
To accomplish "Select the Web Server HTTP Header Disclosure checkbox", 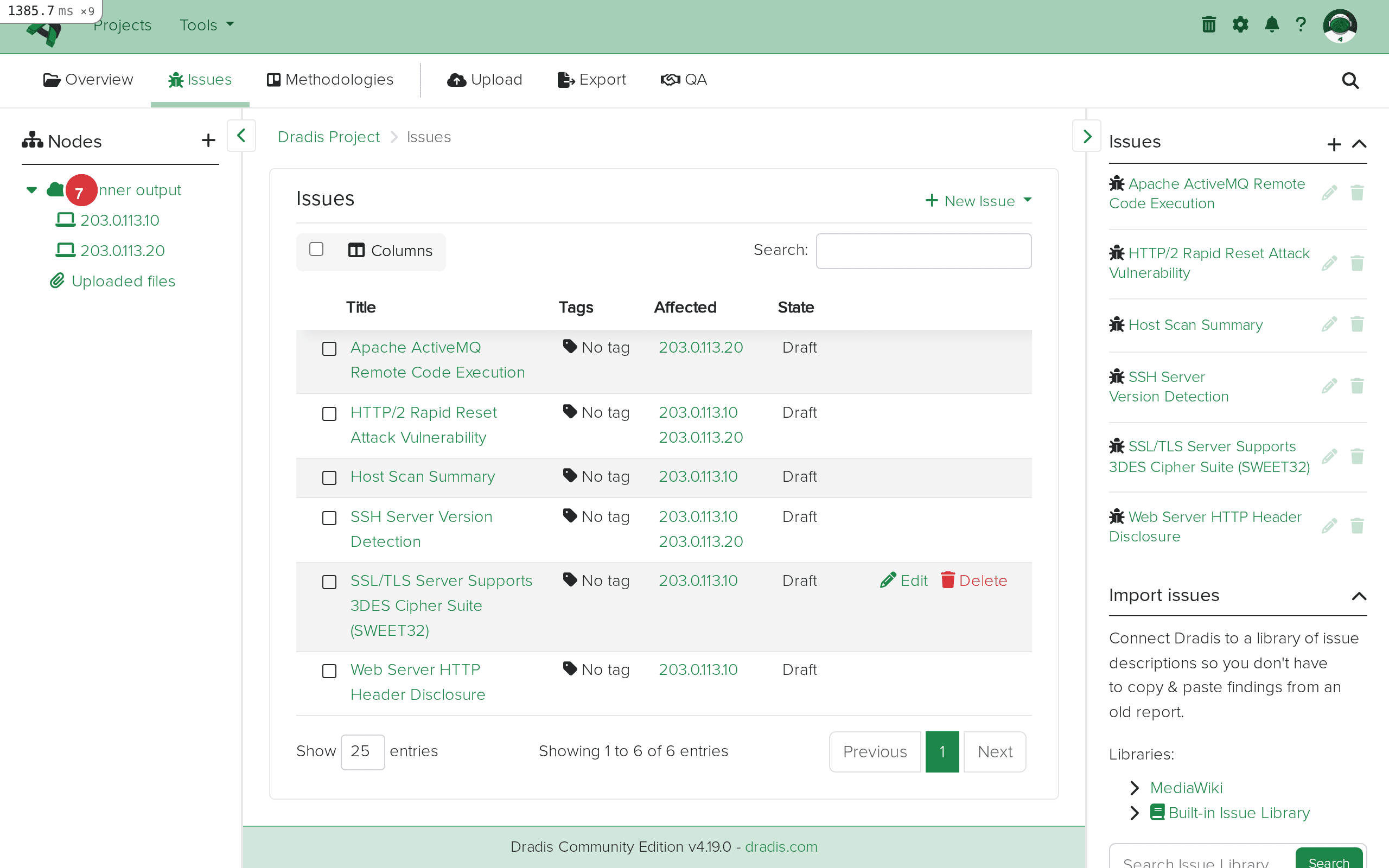I will point(329,671).
